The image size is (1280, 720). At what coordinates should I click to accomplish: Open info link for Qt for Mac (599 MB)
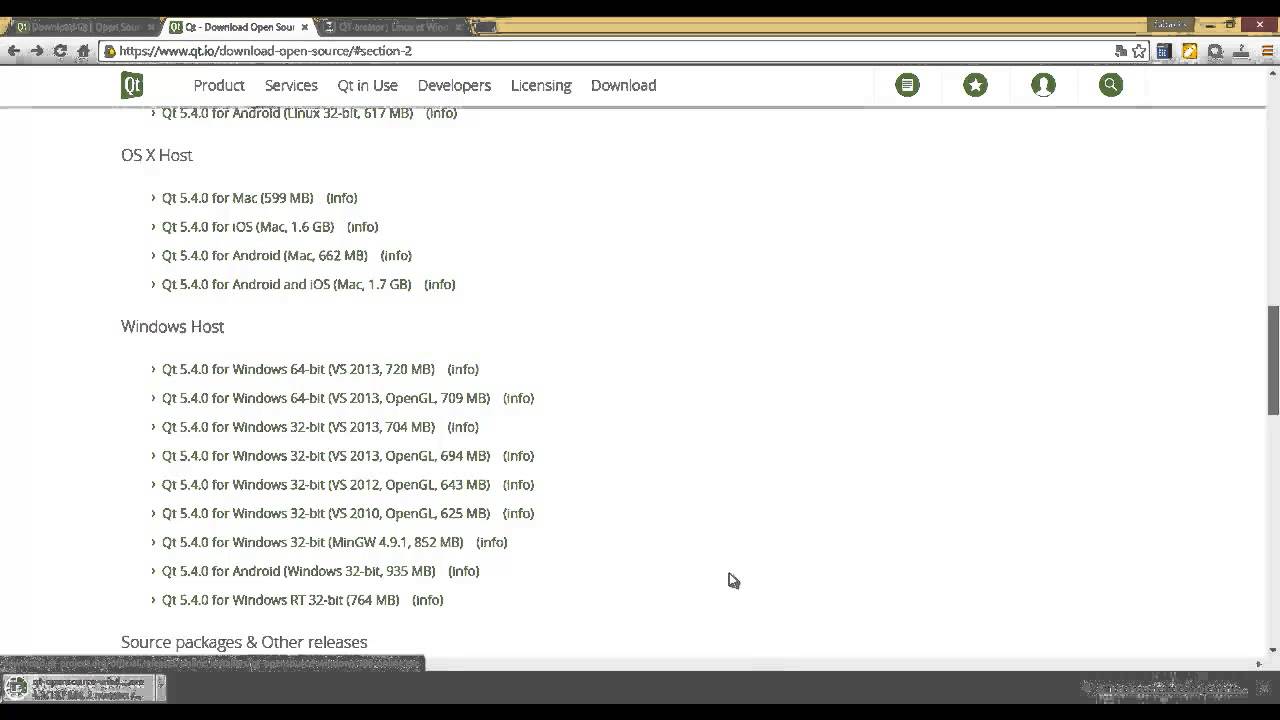342,198
